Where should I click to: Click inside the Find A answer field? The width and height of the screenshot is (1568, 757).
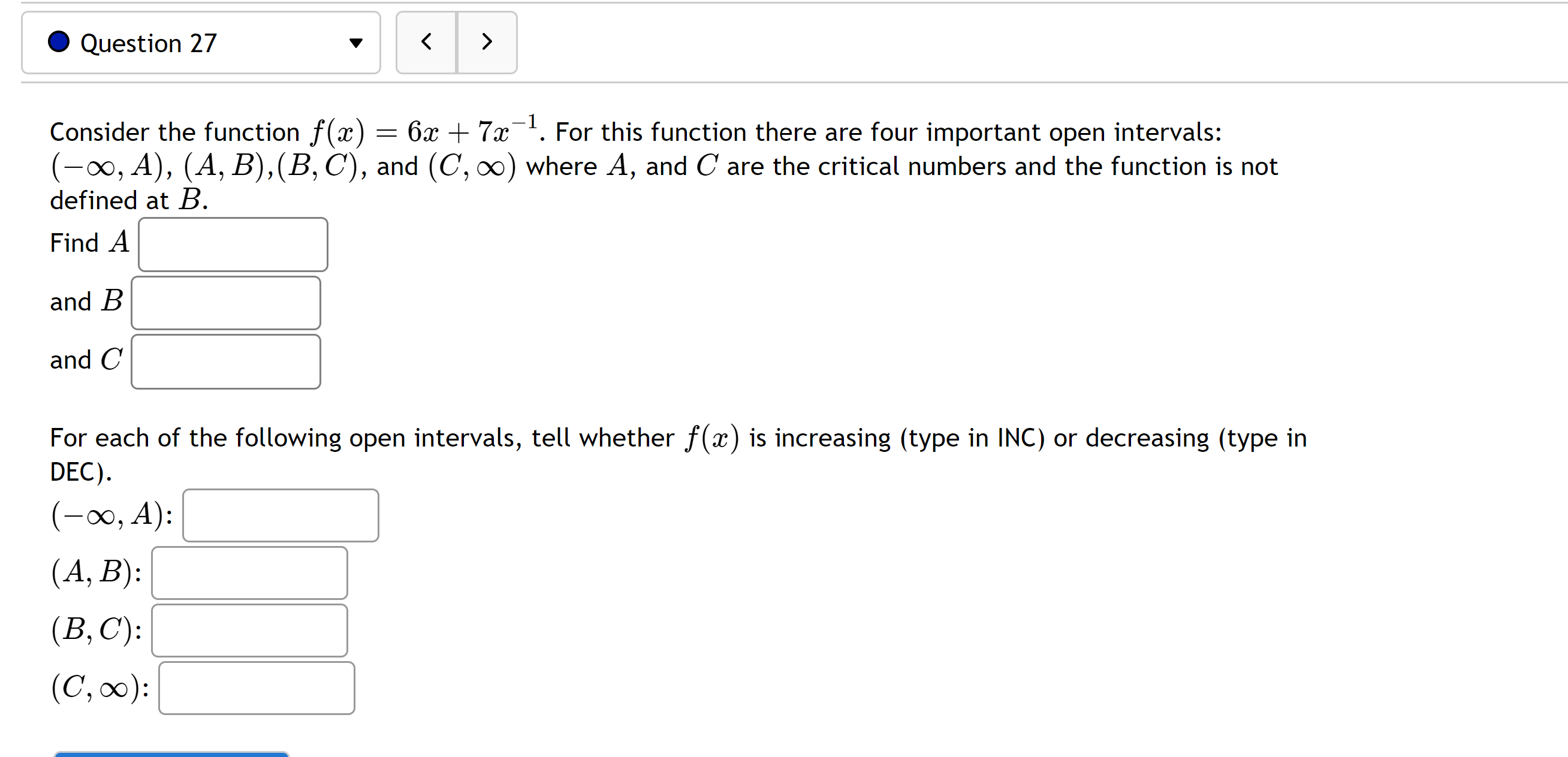tap(233, 244)
